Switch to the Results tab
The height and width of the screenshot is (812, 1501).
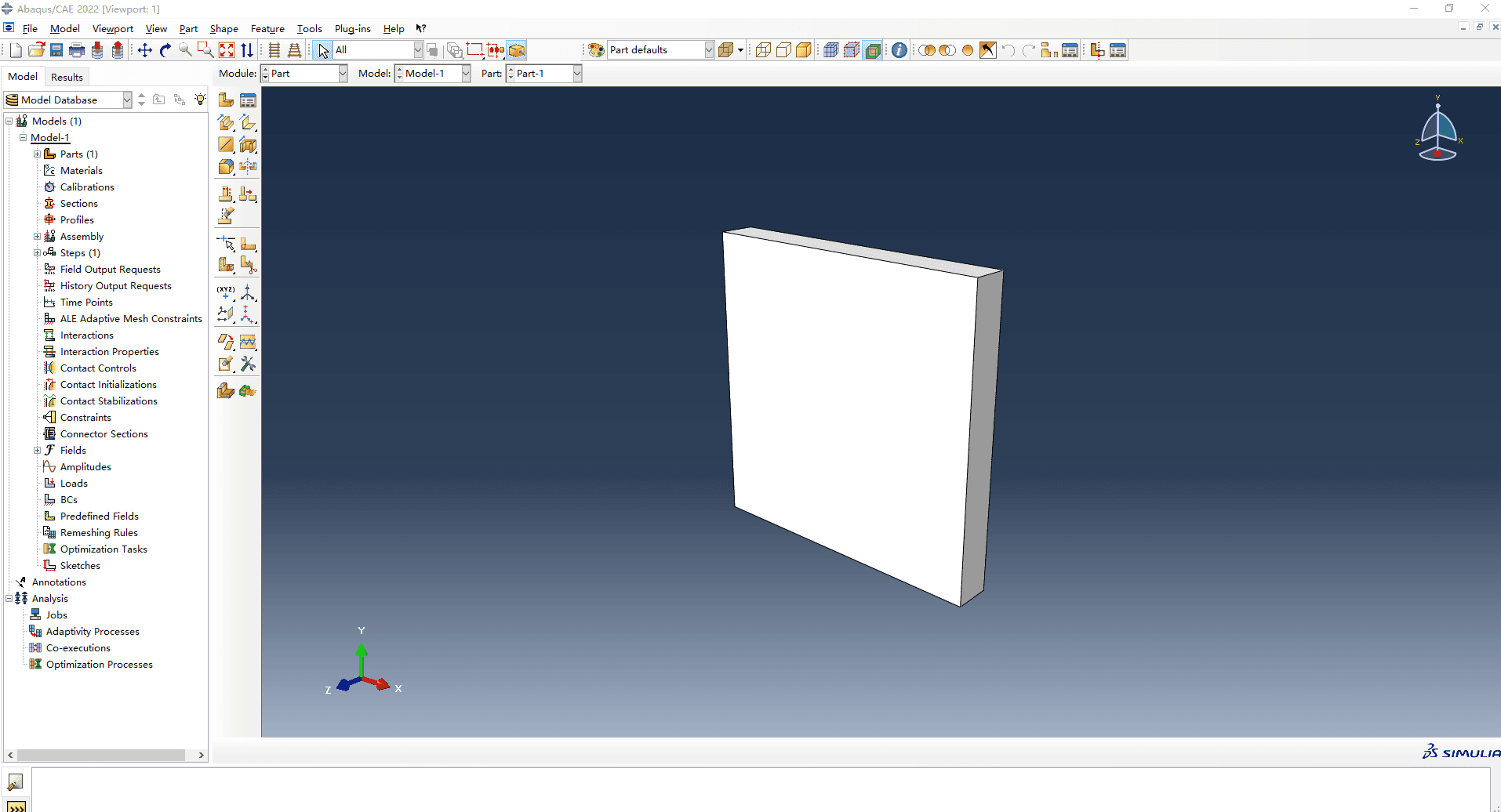[x=67, y=77]
